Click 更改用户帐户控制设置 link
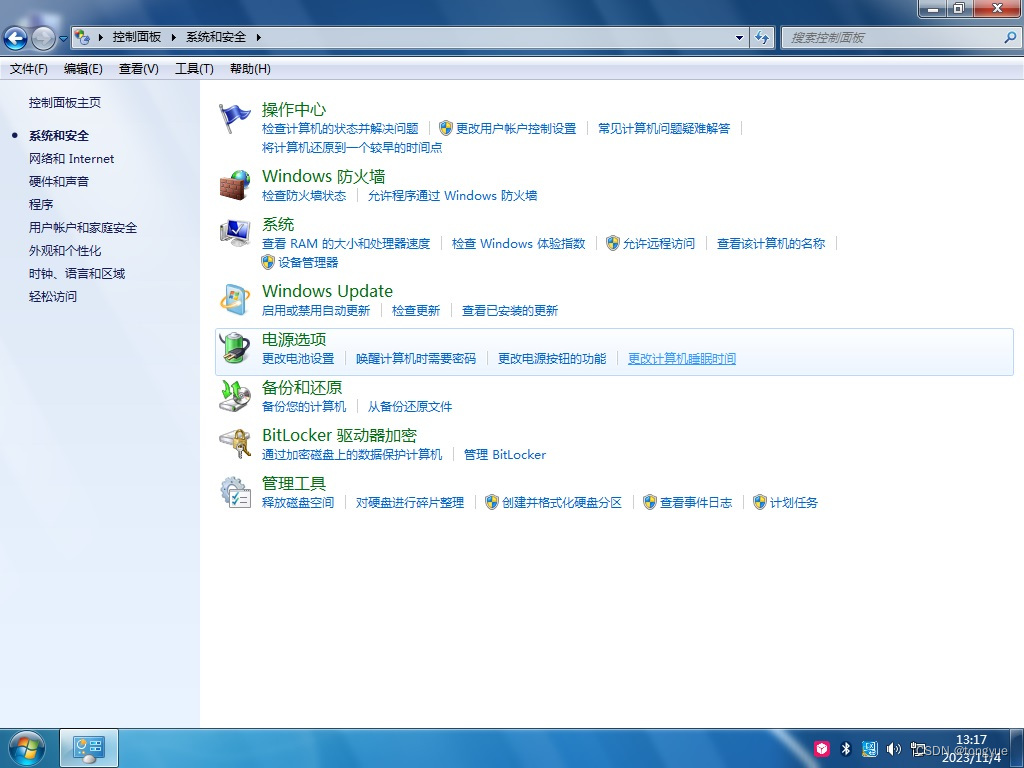This screenshot has height=768, width=1024. tap(516, 129)
